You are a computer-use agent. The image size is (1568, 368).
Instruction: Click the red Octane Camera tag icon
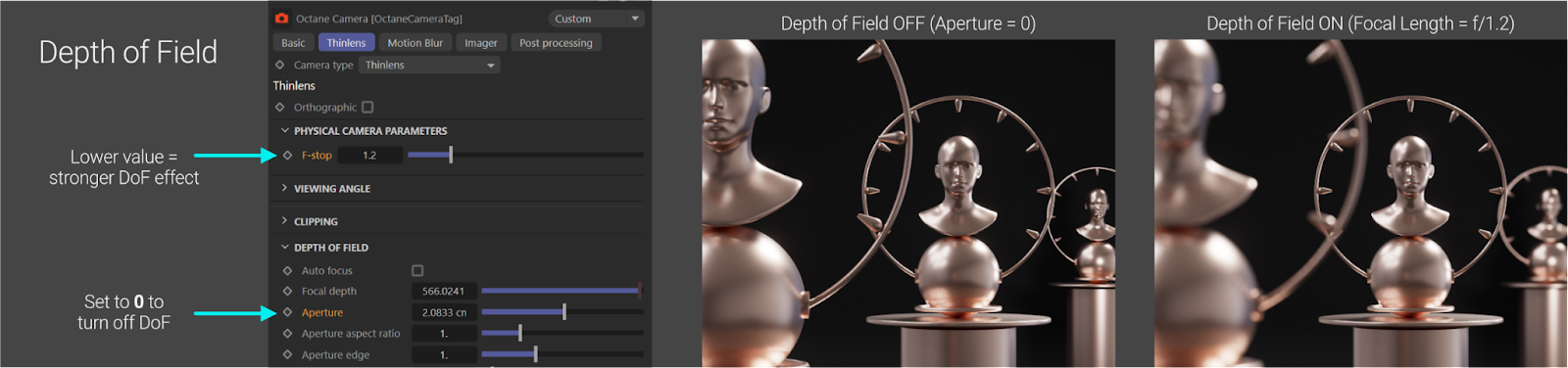[x=282, y=18]
